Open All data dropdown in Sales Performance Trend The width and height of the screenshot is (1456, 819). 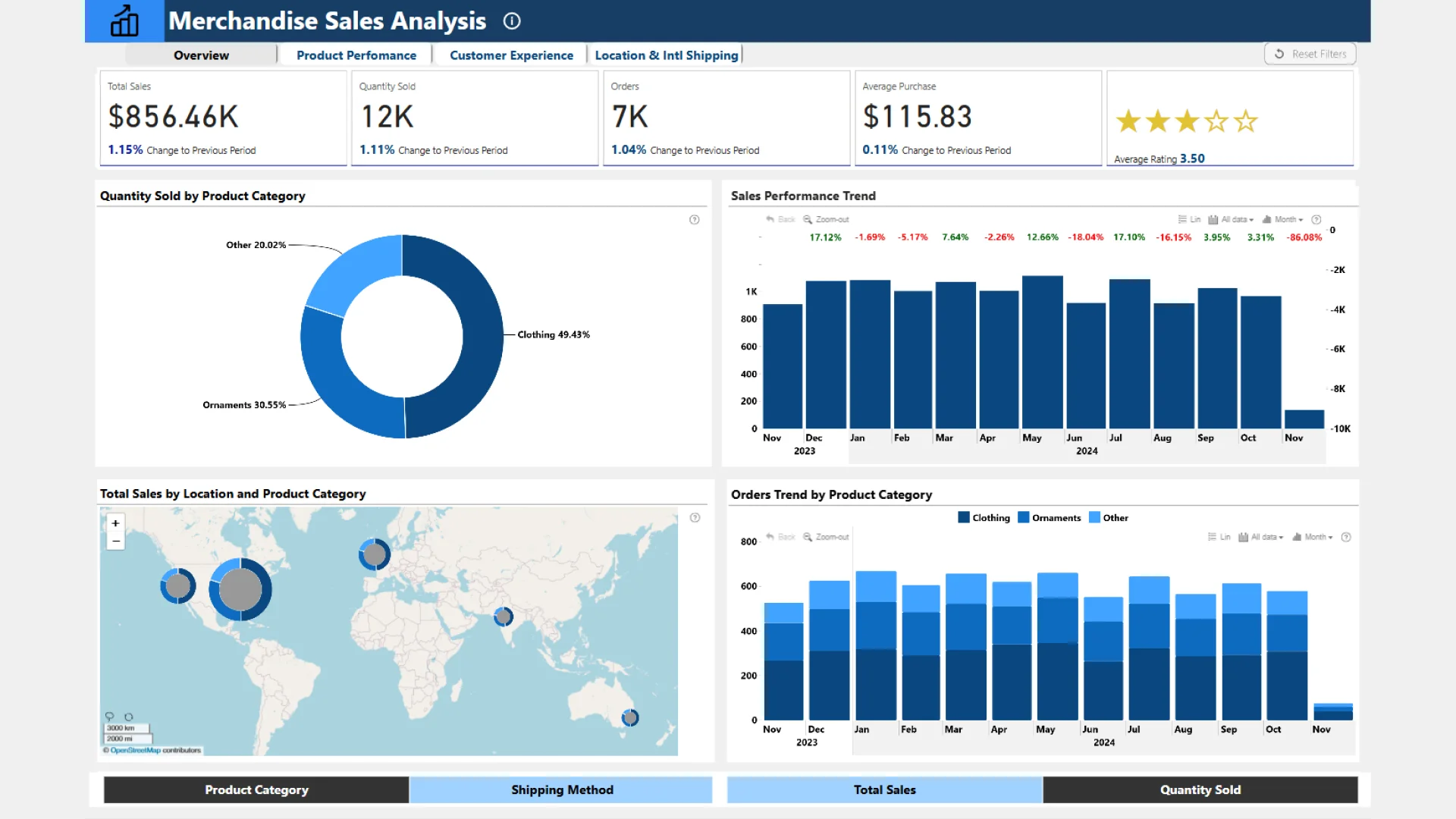tap(1231, 219)
